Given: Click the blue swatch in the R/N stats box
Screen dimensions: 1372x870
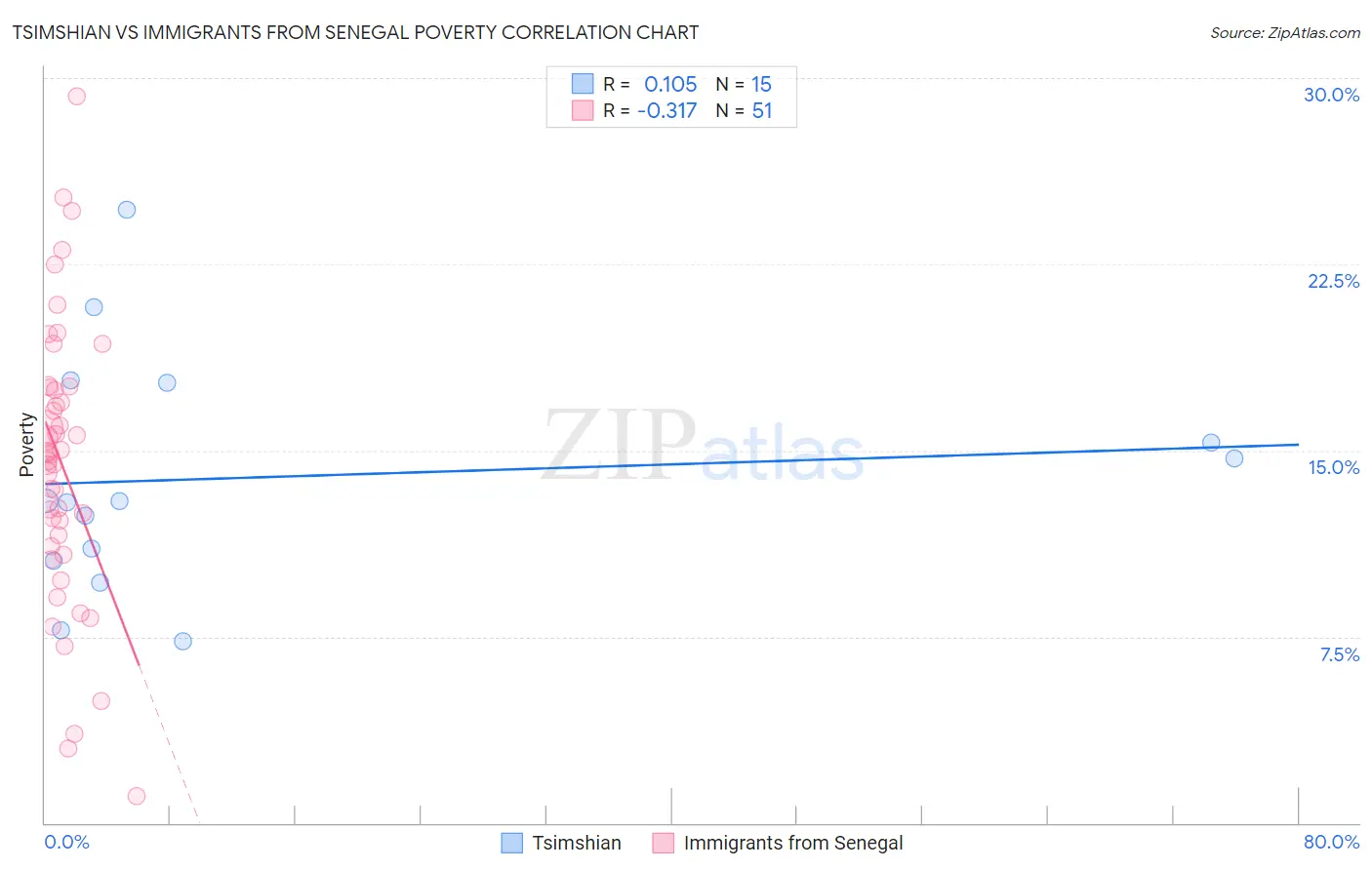Looking at the screenshot, I should (x=583, y=84).
